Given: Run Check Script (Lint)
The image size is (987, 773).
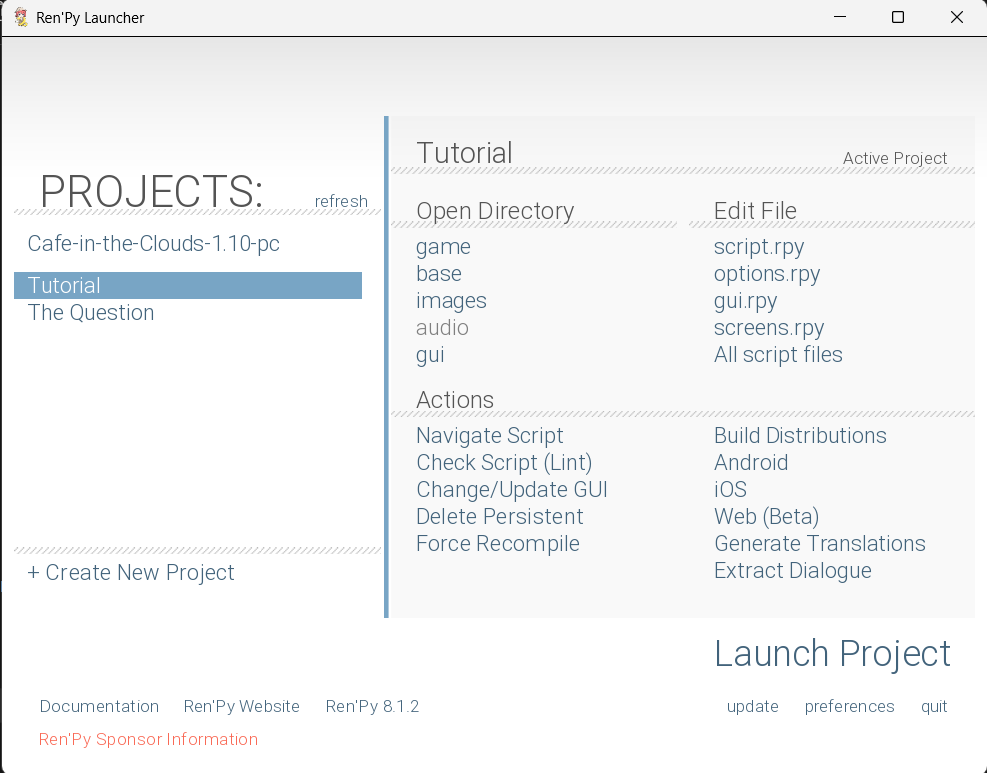Looking at the screenshot, I should (x=504, y=463).
